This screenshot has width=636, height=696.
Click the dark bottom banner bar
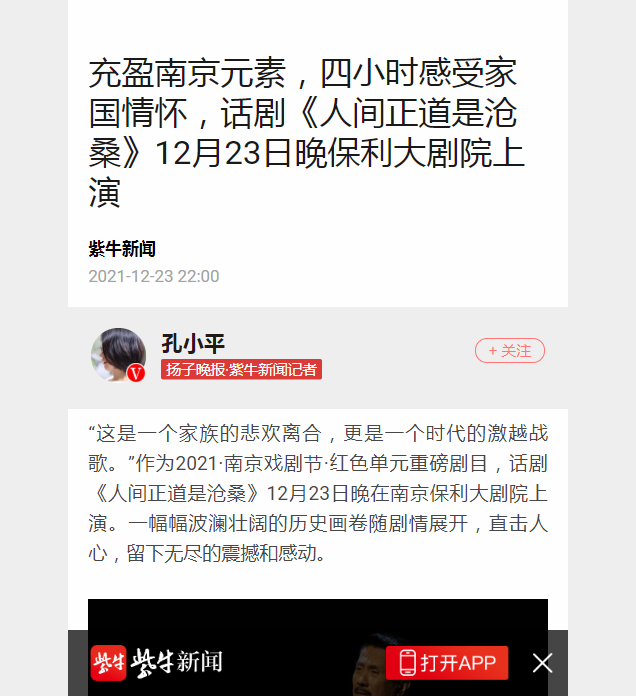318,663
